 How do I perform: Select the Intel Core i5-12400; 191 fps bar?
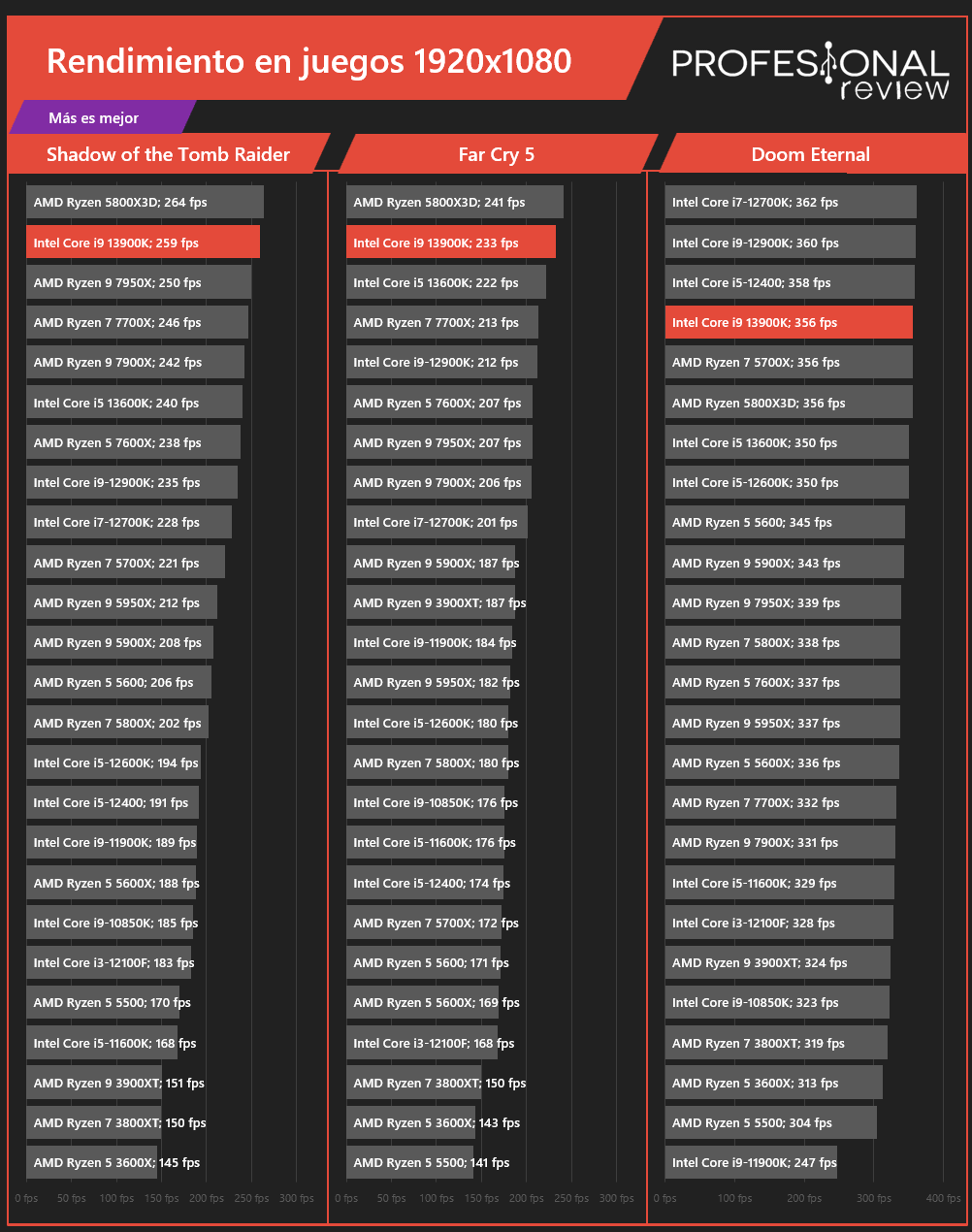pyautogui.click(x=113, y=802)
